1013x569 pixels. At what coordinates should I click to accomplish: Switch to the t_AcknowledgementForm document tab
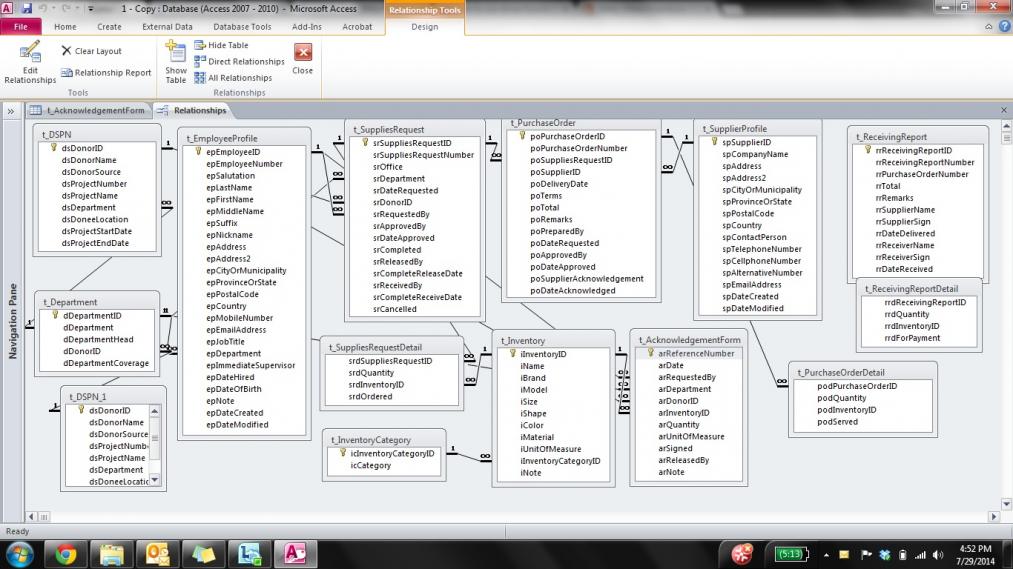88,110
